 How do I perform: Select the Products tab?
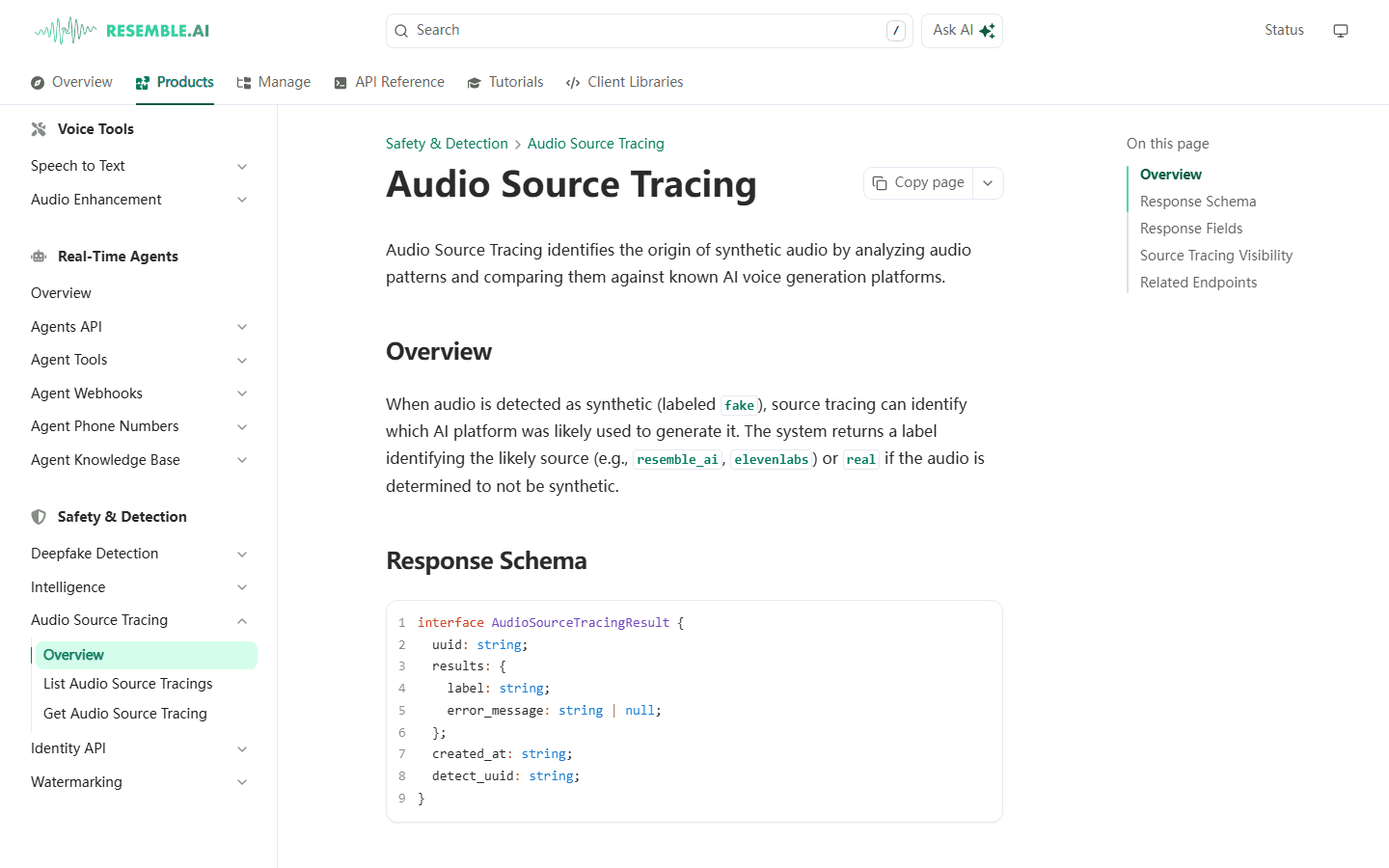[x=175, y=82]
